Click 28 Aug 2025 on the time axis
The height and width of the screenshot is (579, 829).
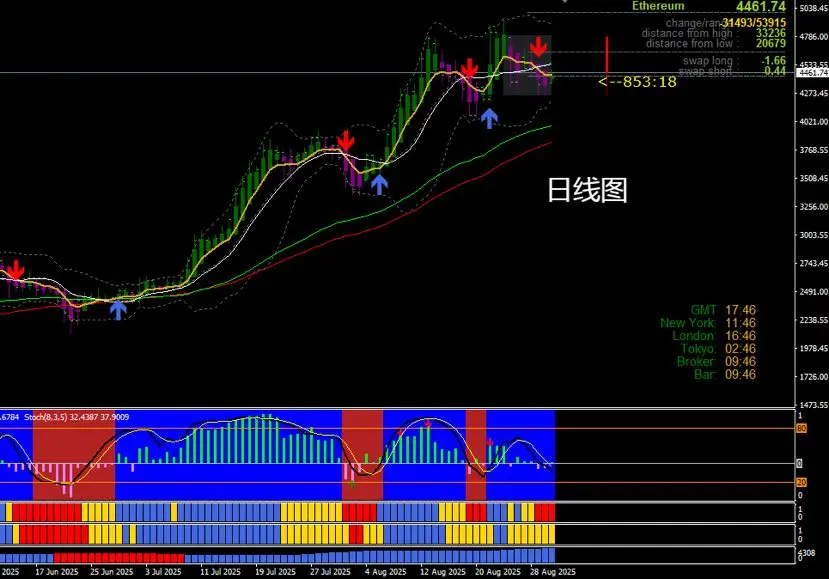(552, 572)
